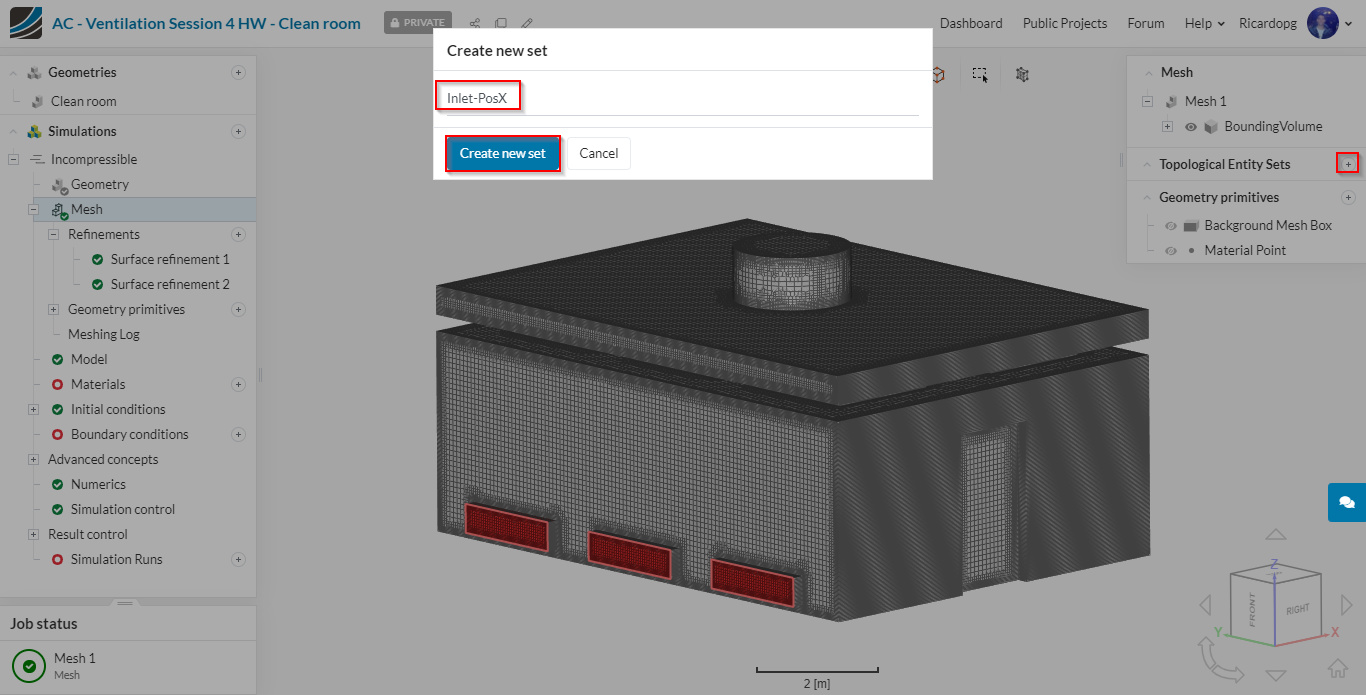Expand the BoundingVolume node
The image size is (1366, 695).
click(x=1167, y=127)
